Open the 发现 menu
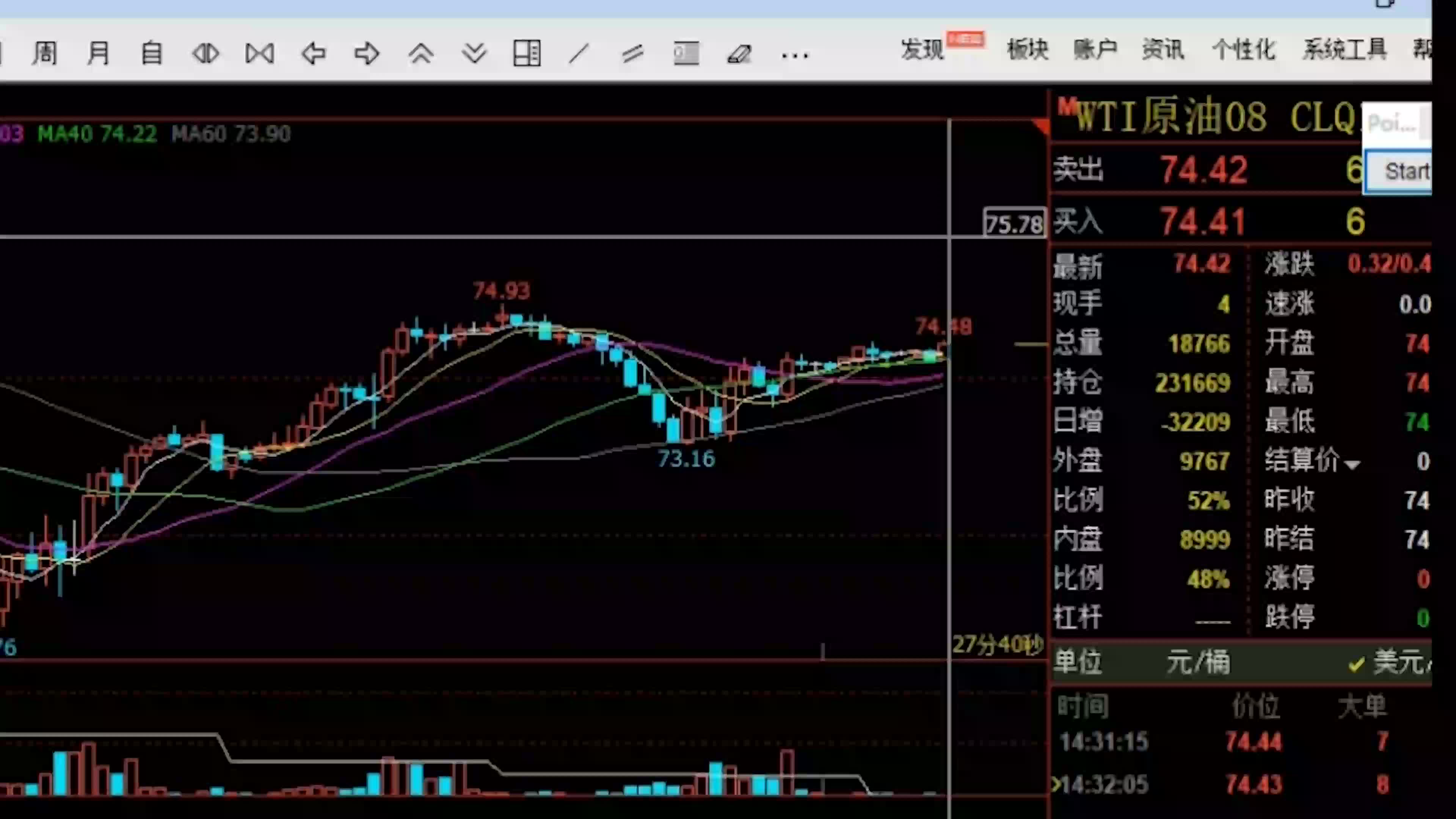1456x819 pixels. [923, 50]
